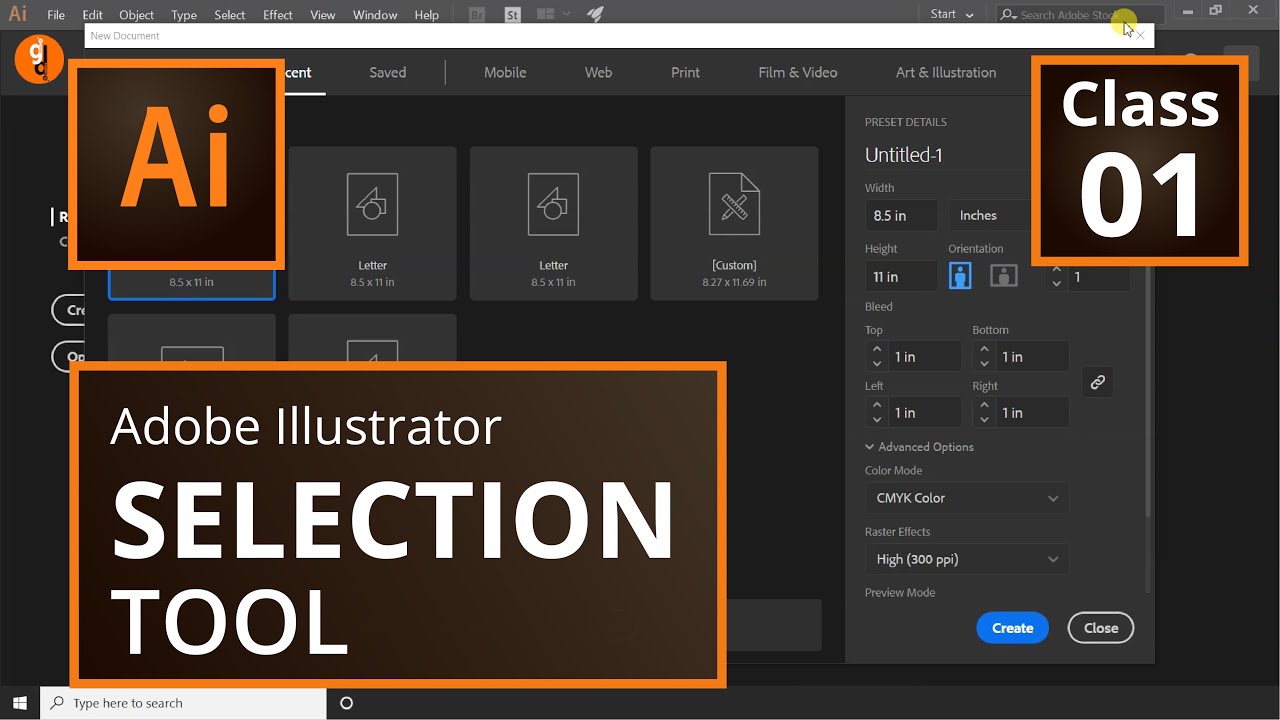Image resolution: width=1280 pixels, height=720 pixels.
Task: Increase the Top bleed with up arrow
Action: click(x=877, y=350)
